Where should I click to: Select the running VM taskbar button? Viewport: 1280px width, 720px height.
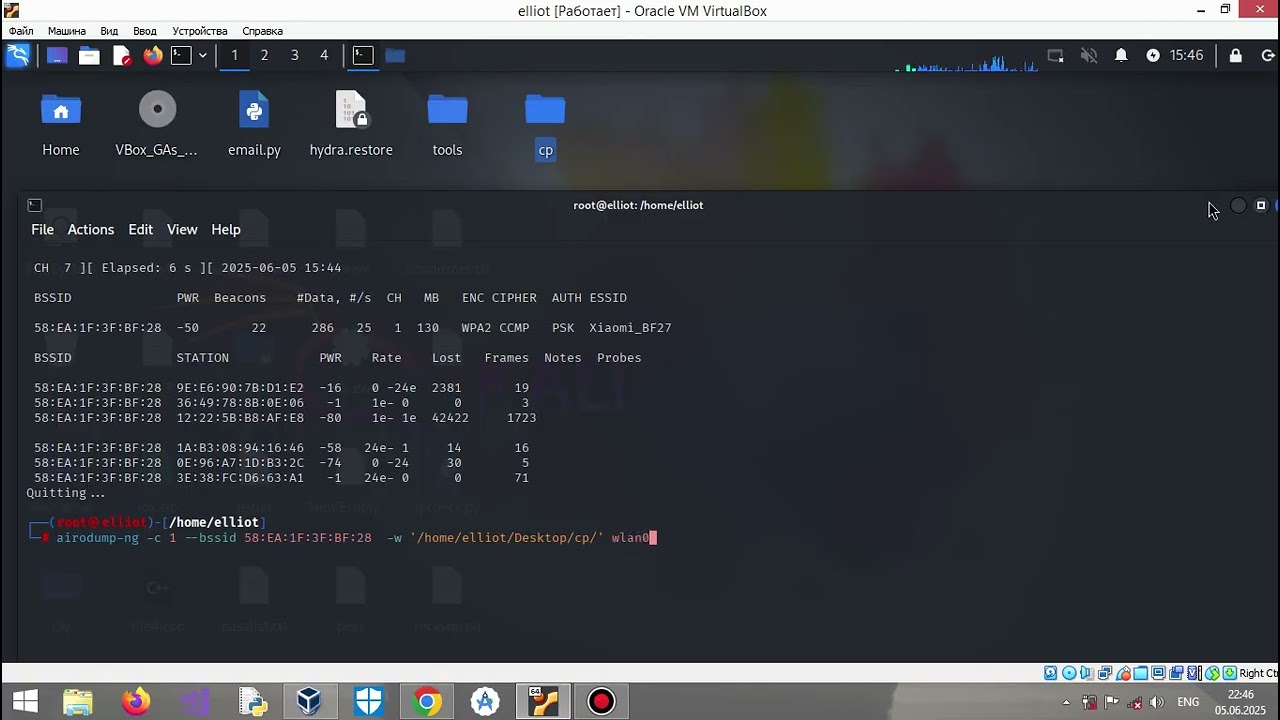click(543, 702)
